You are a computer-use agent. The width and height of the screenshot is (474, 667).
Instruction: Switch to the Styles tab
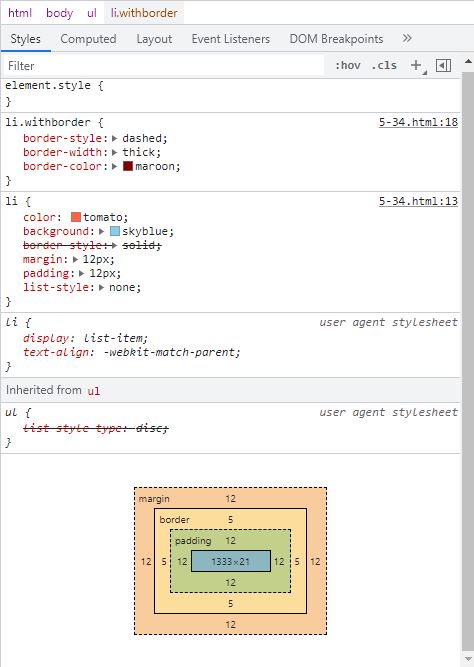coord(26,39)
